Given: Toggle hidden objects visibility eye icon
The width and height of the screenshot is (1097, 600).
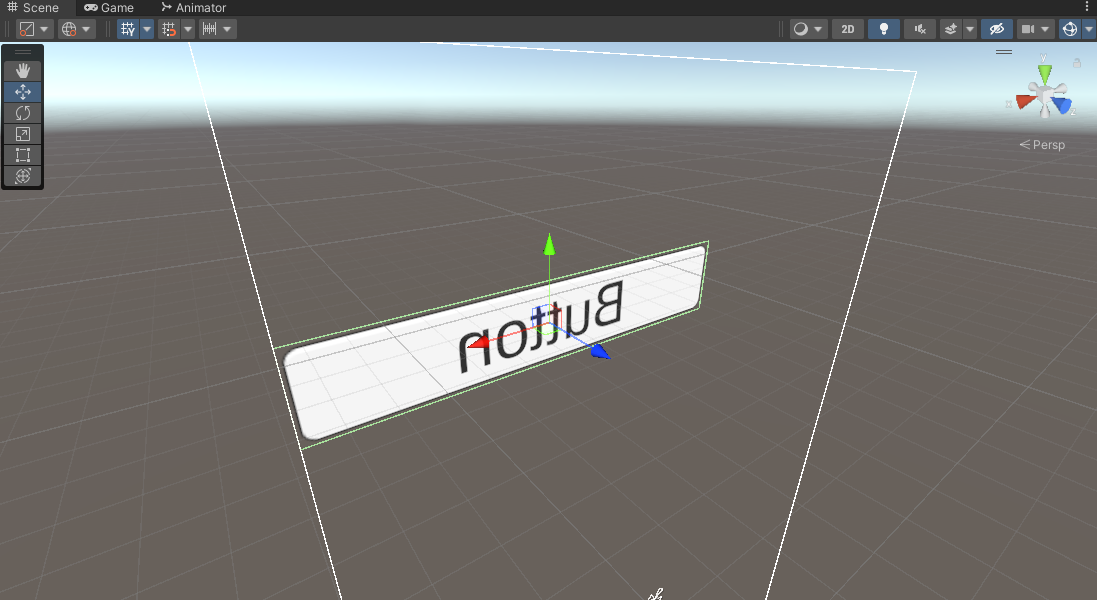Looking at the screenshot, I should 996,29.
